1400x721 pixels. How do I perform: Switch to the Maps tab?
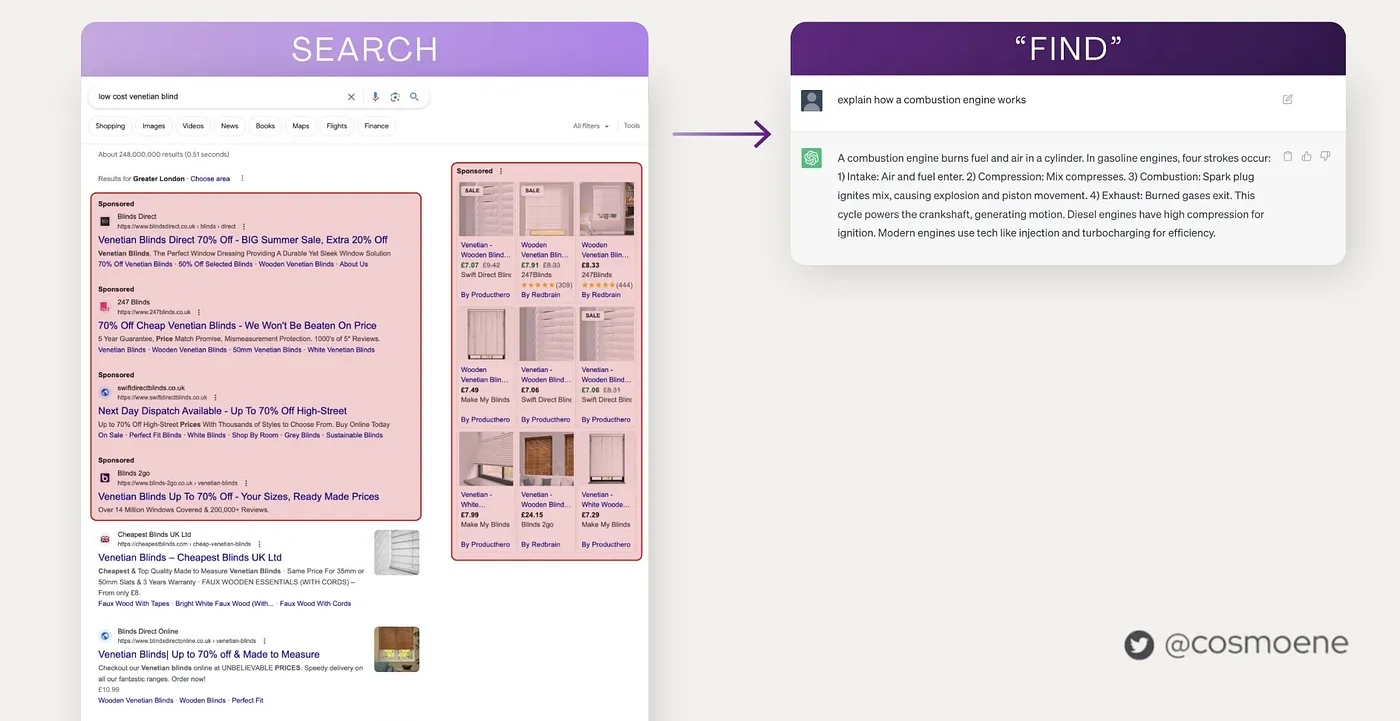[x=301, y=126]
